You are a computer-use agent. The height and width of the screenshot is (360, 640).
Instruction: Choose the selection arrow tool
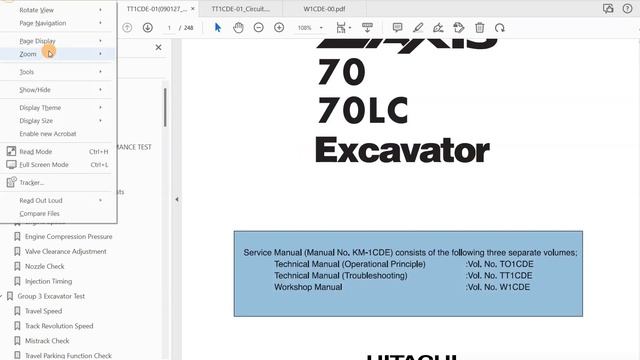[218, 28]
